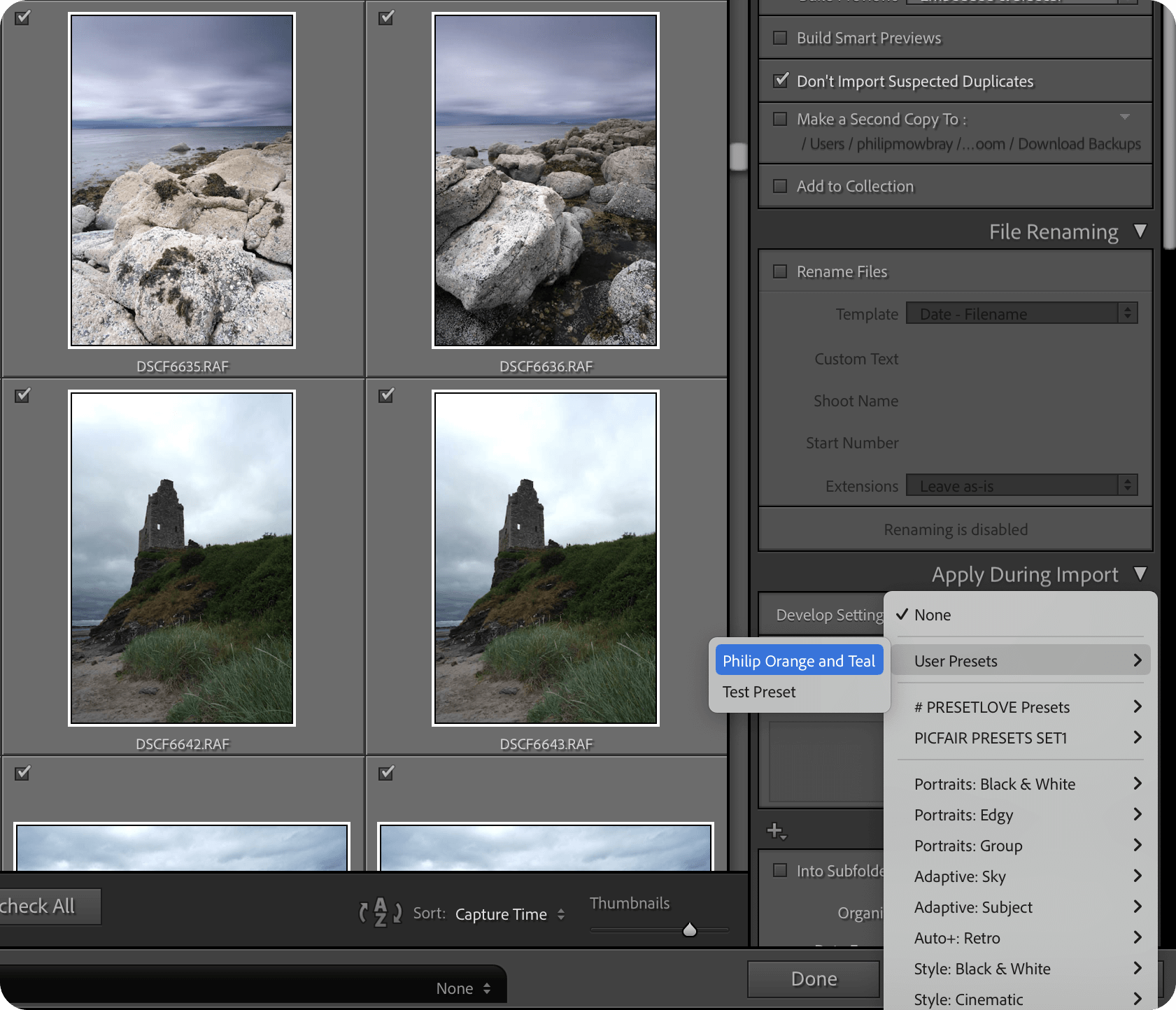Click the Renaming is disabled message
The width and height of the screenshot is (1176, 1010).
[956, 529]
